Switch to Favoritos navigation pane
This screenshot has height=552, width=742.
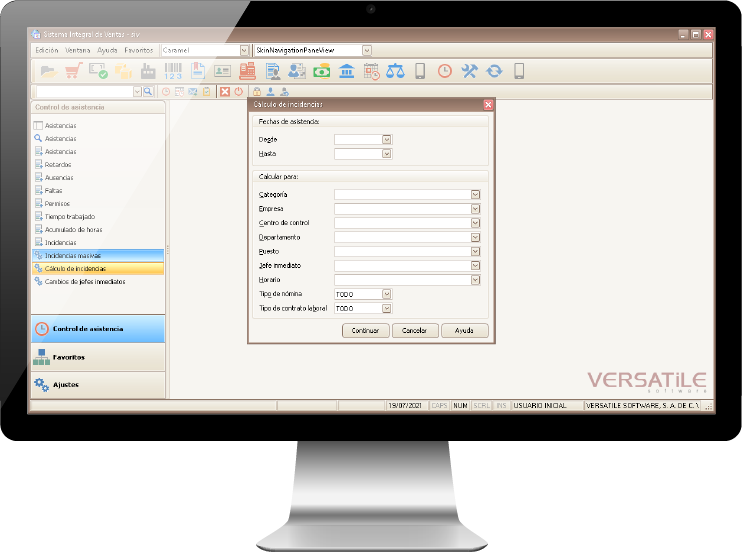click(x=98, y=357)
